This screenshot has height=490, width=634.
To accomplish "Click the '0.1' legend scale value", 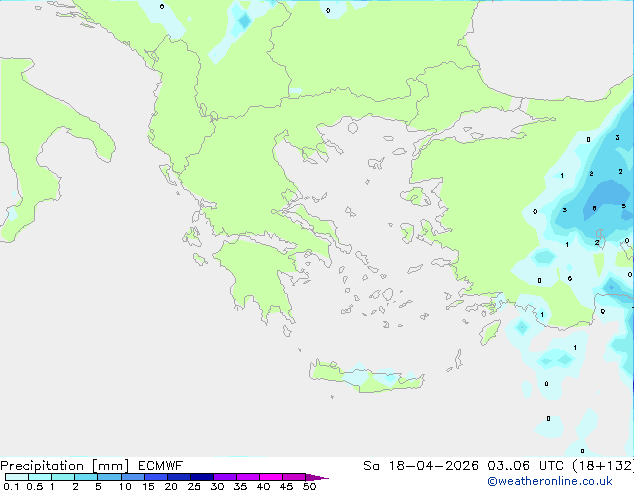I will 11,486.
